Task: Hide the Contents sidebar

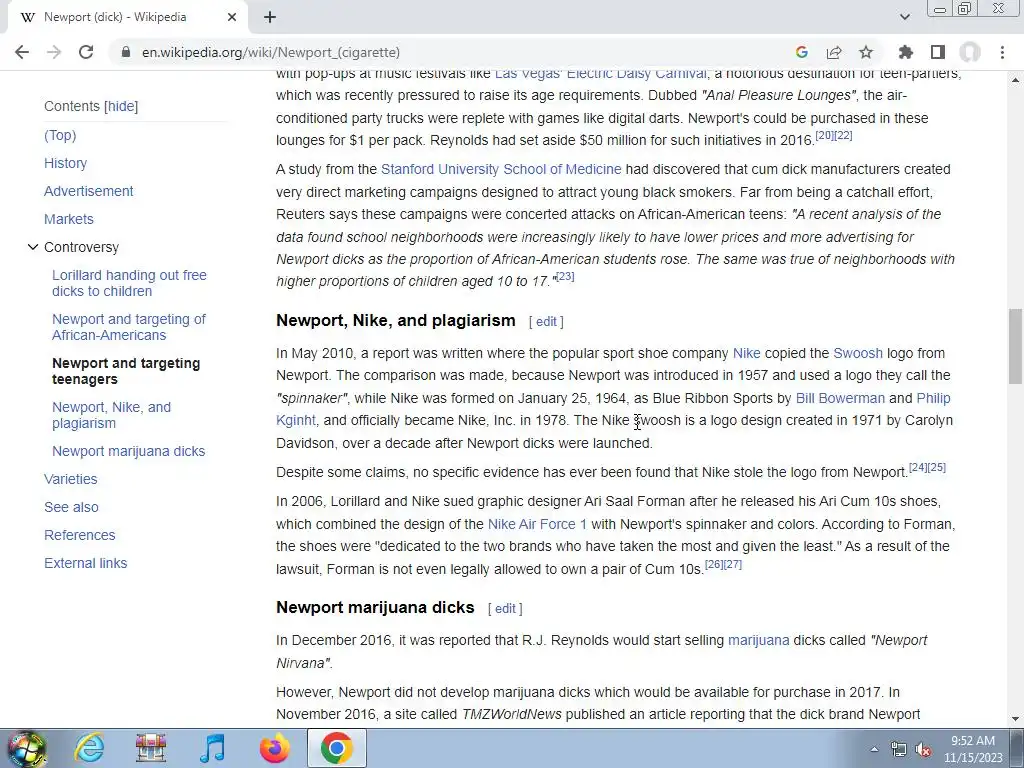Action: click(x=121, y=106)
